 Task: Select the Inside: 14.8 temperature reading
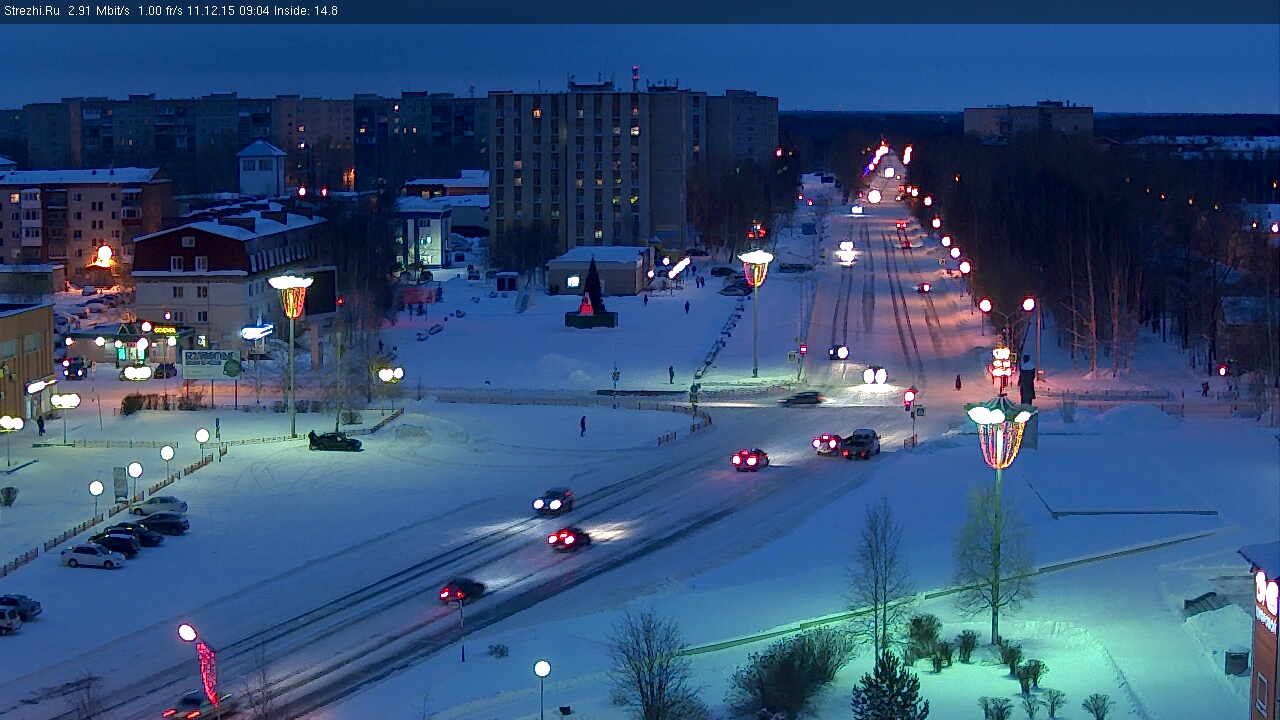point(307,11)
